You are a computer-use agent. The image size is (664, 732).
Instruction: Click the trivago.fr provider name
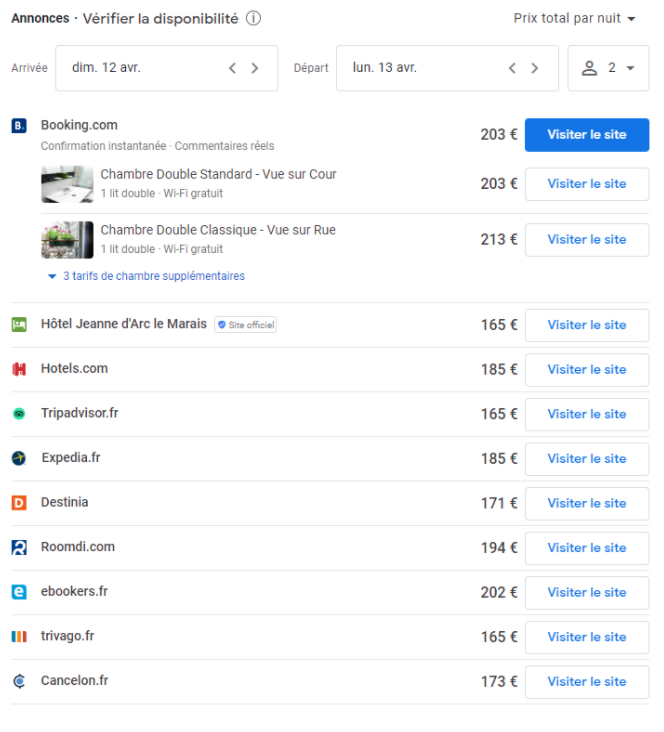[68, 636]
